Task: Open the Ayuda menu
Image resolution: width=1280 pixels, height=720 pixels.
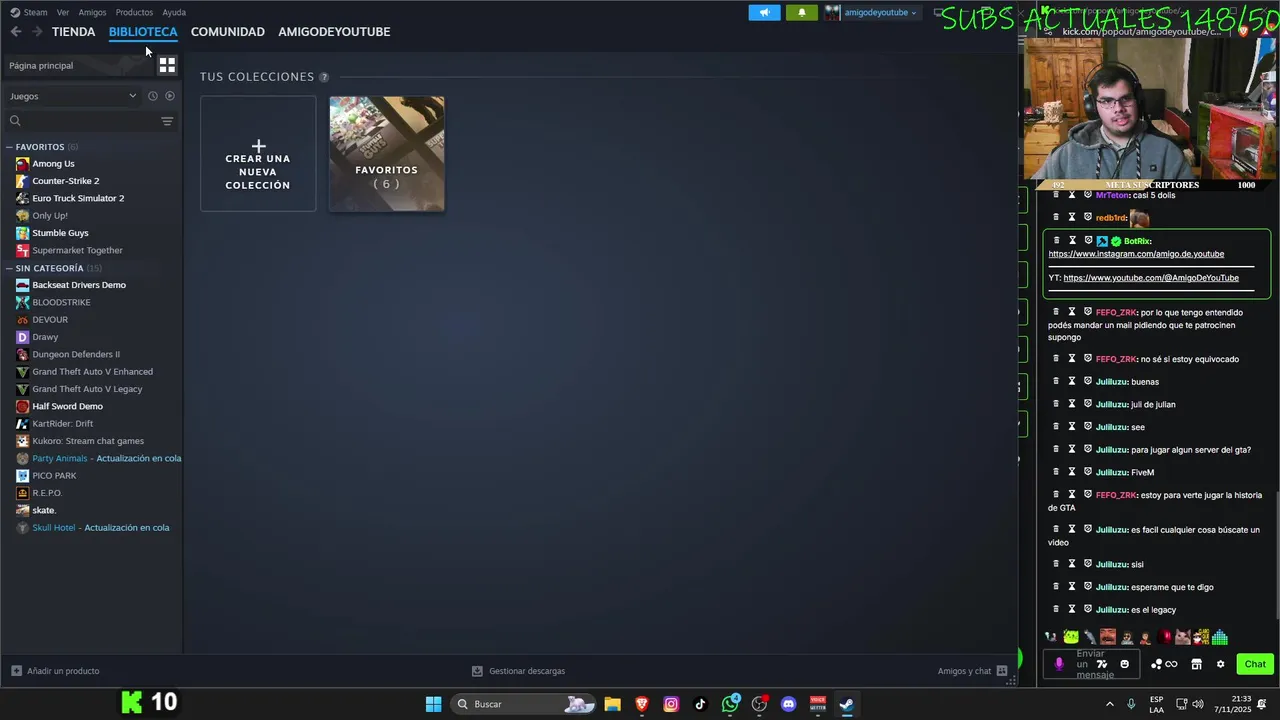Action: coord(174,12)
